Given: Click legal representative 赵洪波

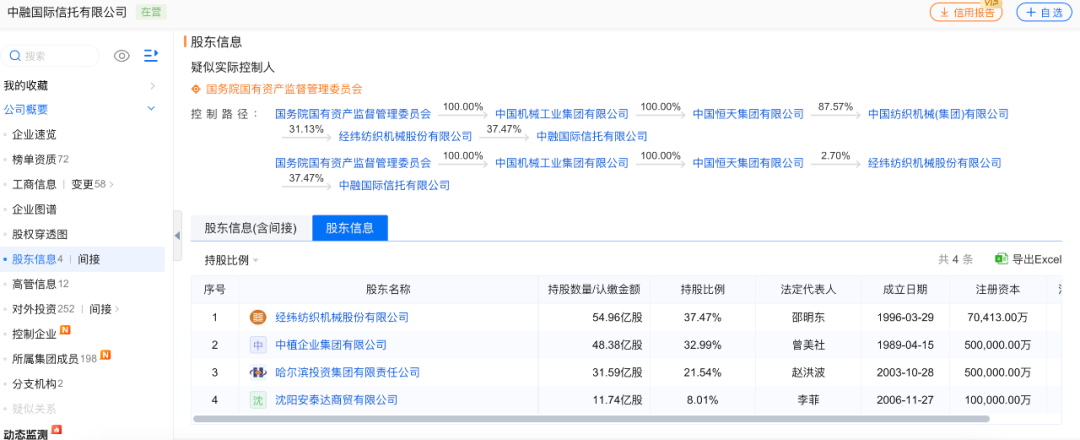Looking at the screenshot, I should pyautogui.click(x=808, y=373).
